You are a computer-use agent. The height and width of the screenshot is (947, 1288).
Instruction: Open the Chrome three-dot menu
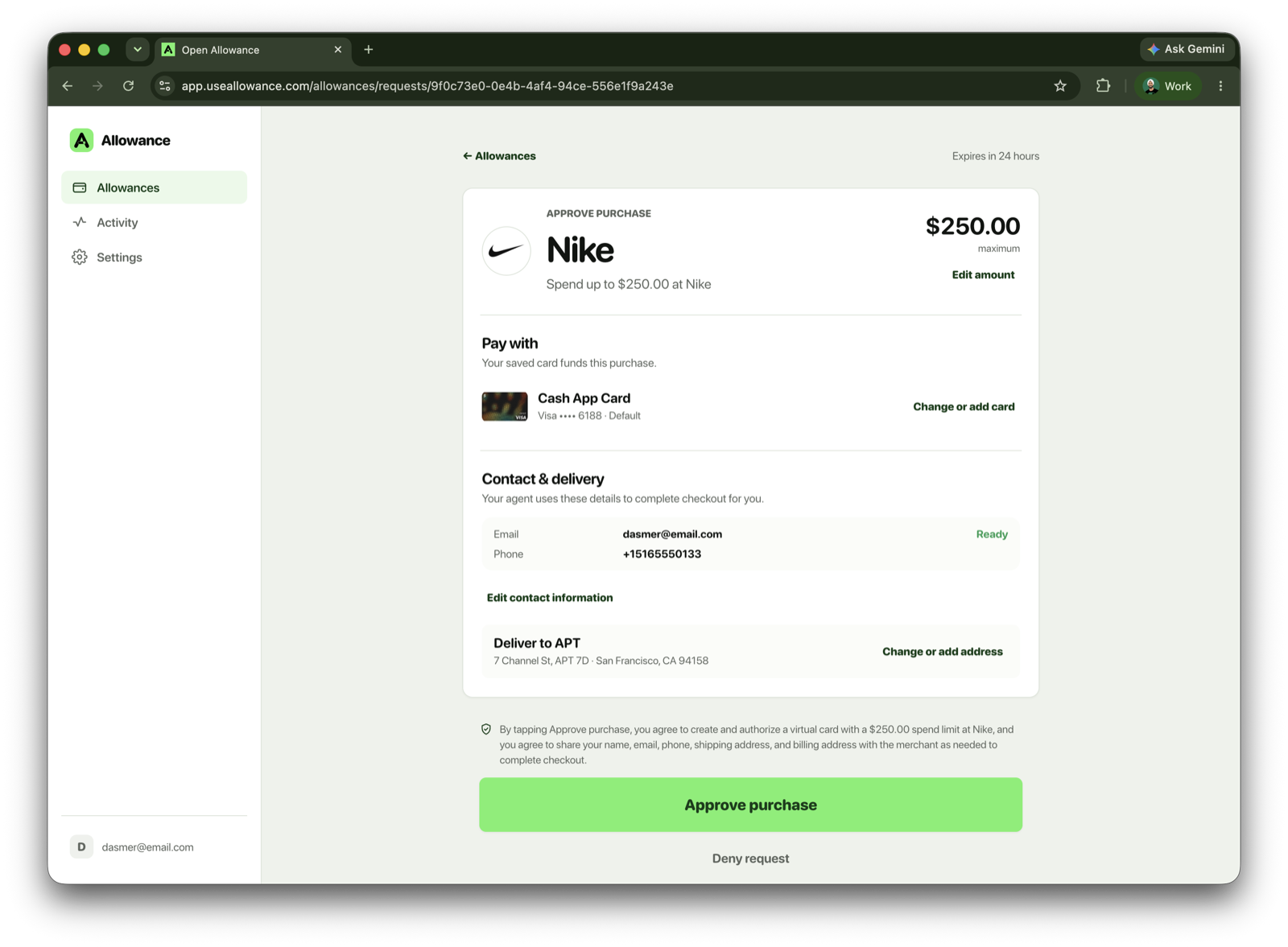pos(1220,86)
